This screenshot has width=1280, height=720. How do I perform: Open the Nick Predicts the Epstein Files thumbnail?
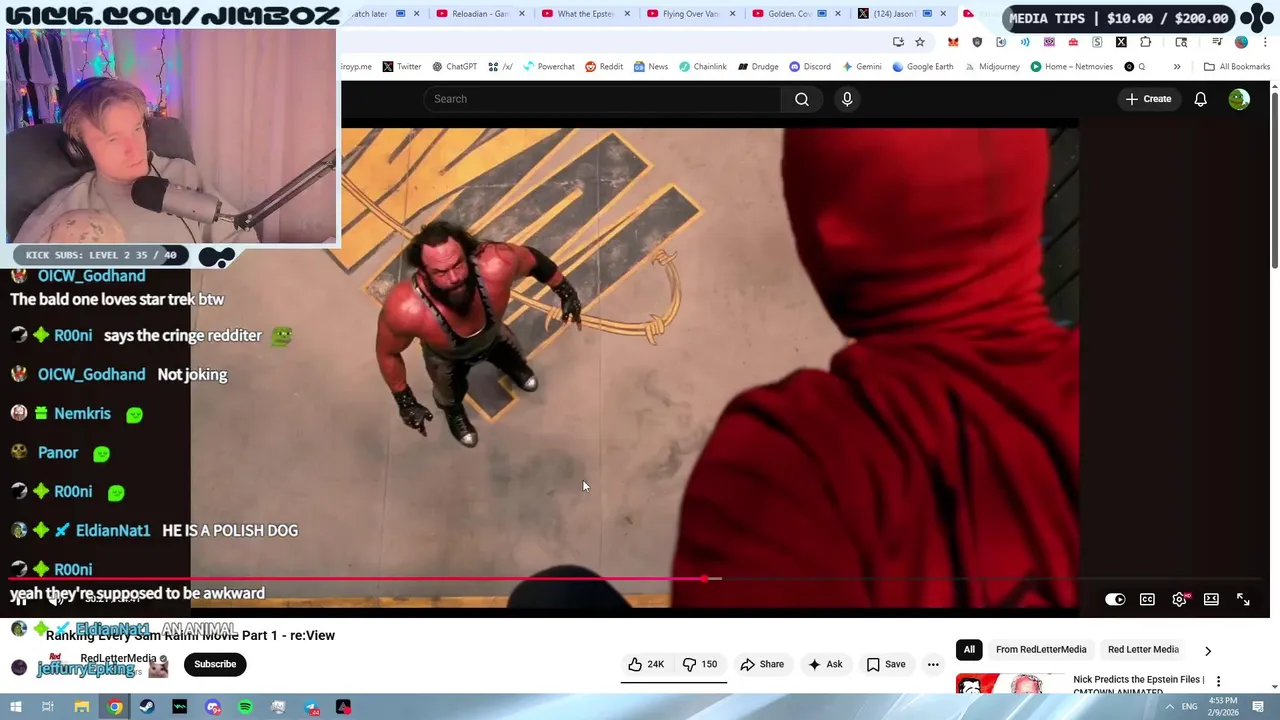(x=1010, y=684)
